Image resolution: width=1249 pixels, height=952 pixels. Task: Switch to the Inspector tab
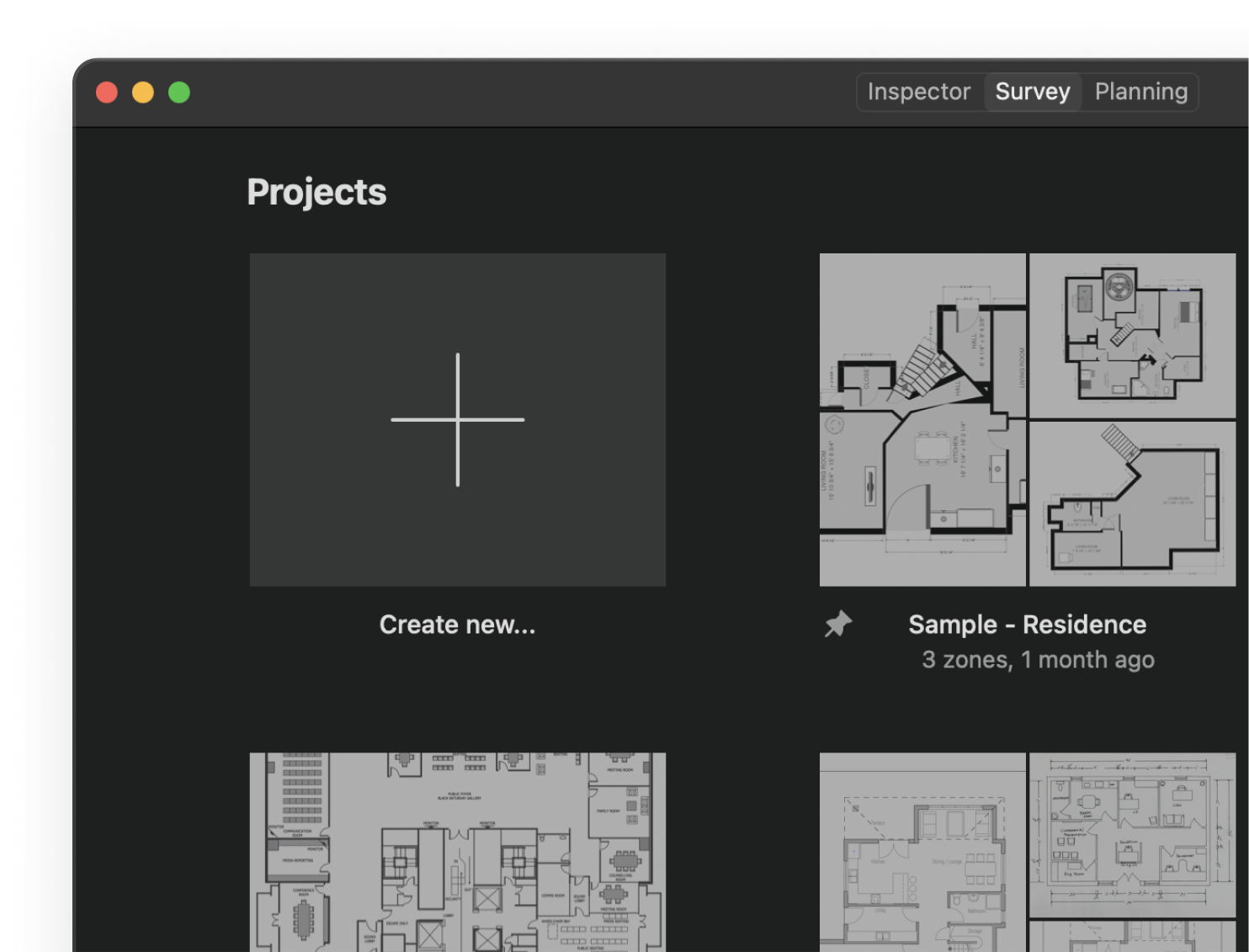pos(918,92)
